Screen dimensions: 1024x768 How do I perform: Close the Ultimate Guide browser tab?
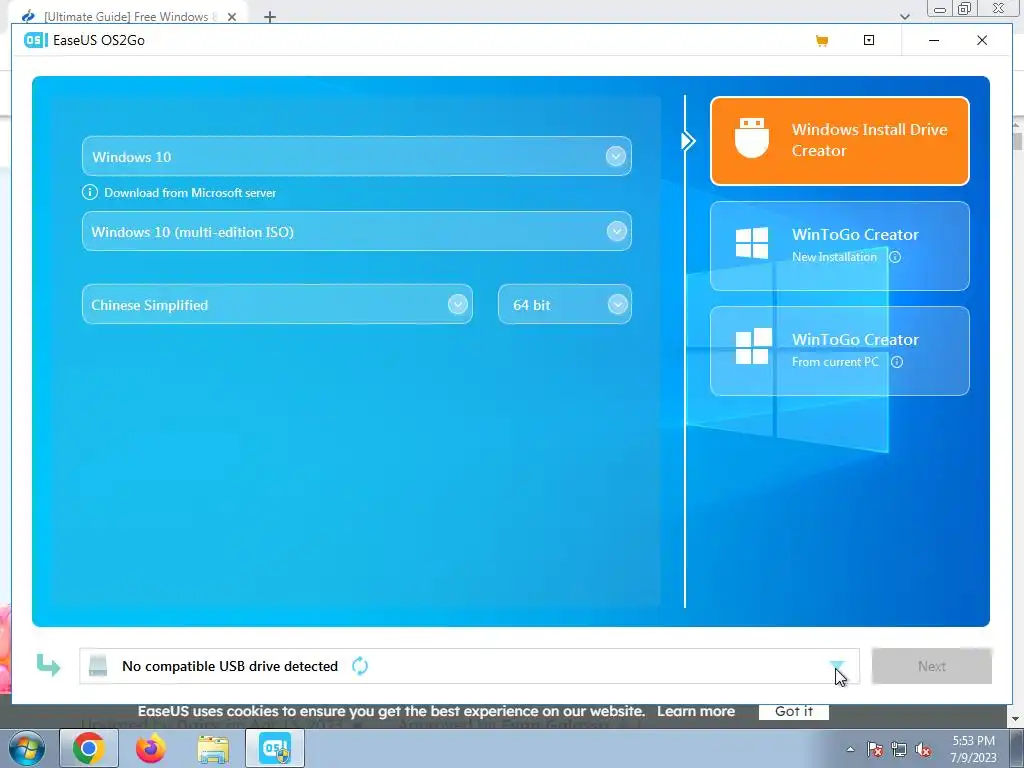(232, 17)
